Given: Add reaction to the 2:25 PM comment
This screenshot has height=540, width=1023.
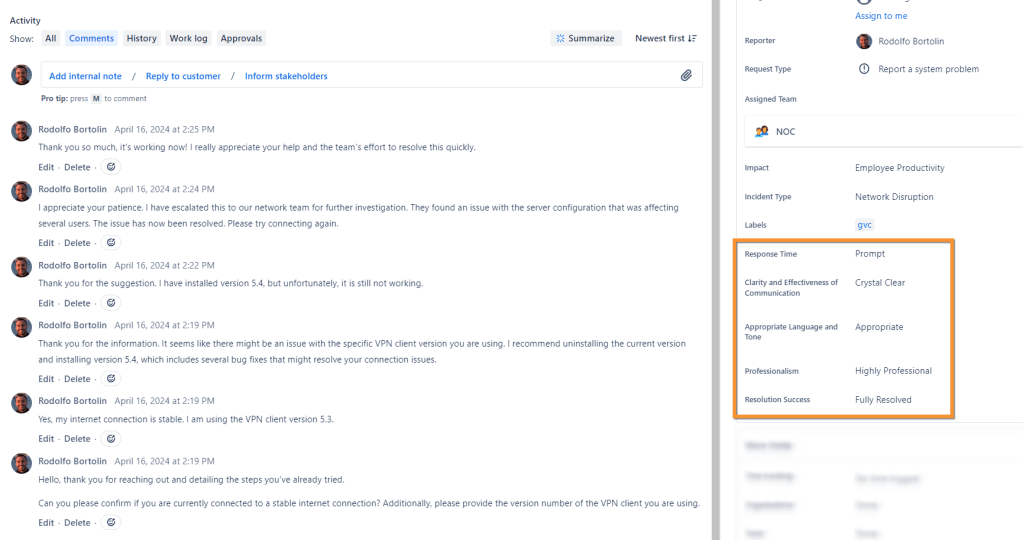Looking at the screenshot, I should (x=112, y=167).
